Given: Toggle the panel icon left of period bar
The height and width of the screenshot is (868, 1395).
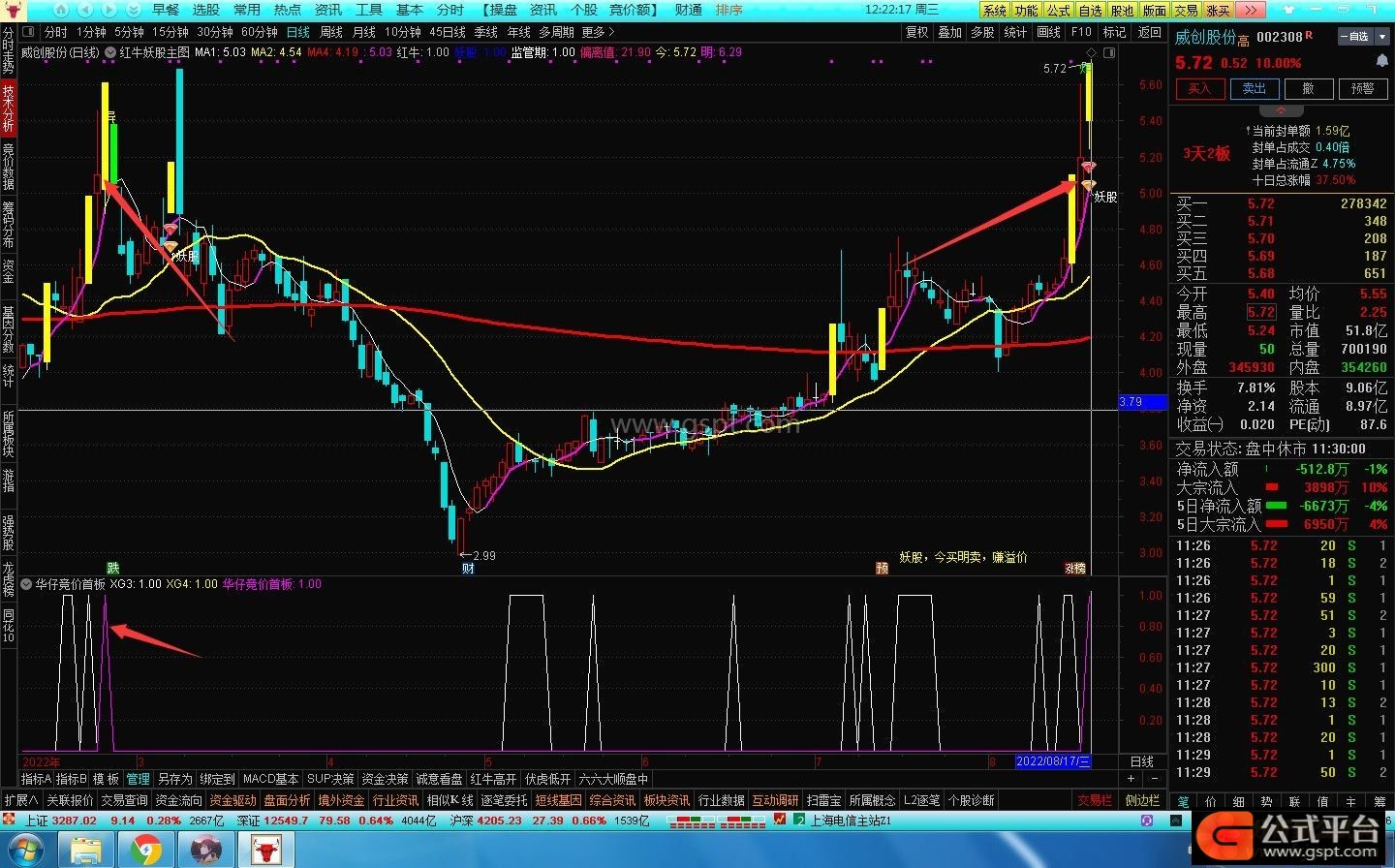Looking at the screenshot, I should (x=28, y=32).
